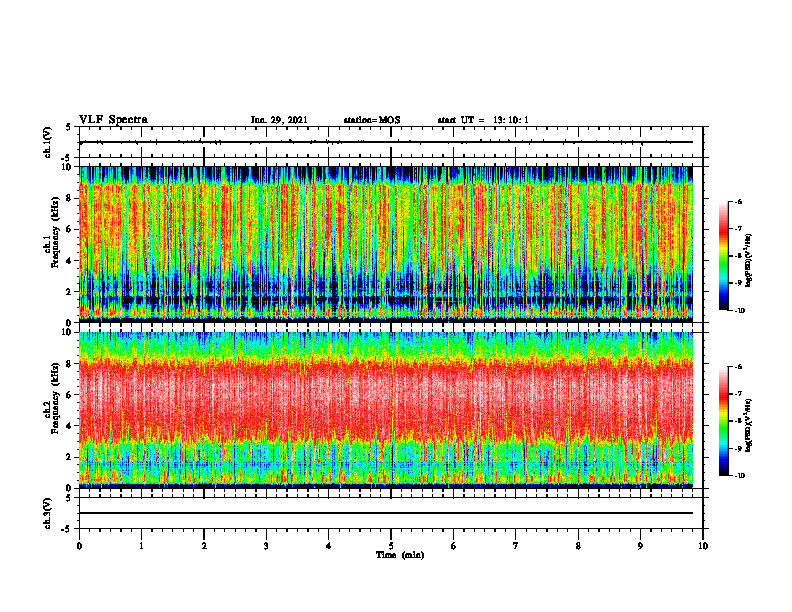Screen dimensions: 792x612
Task: Click the ch.2 spectrogram color scale bar
Action: click(724, 421)
